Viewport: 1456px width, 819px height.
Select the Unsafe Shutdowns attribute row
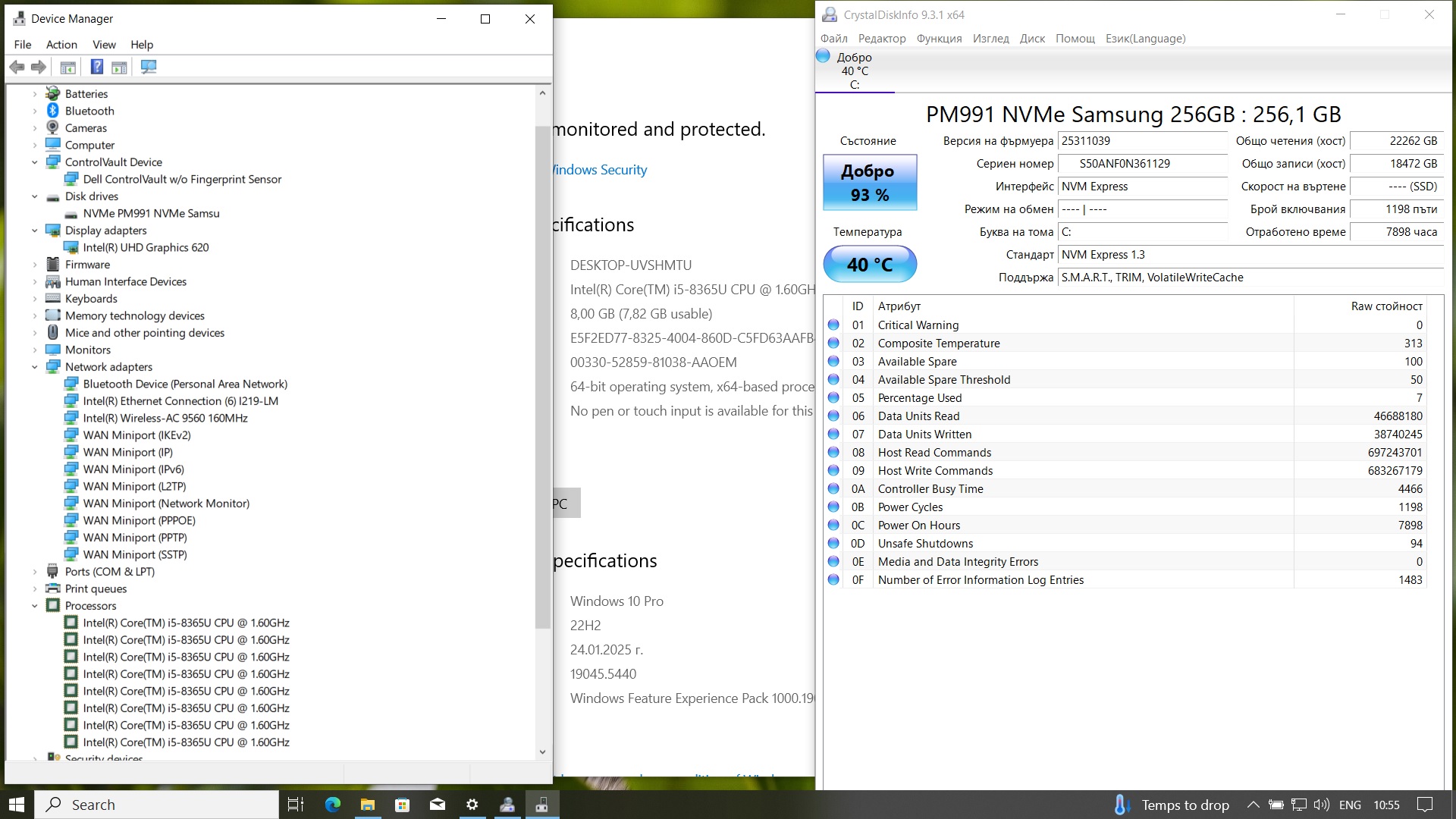click(1125, 544)
